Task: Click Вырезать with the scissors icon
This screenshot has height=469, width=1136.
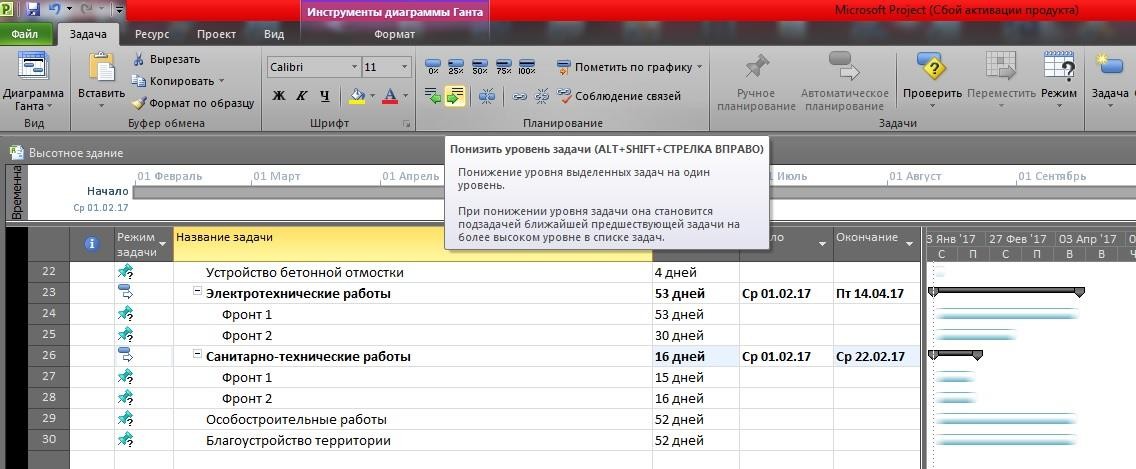Action: 167,59
